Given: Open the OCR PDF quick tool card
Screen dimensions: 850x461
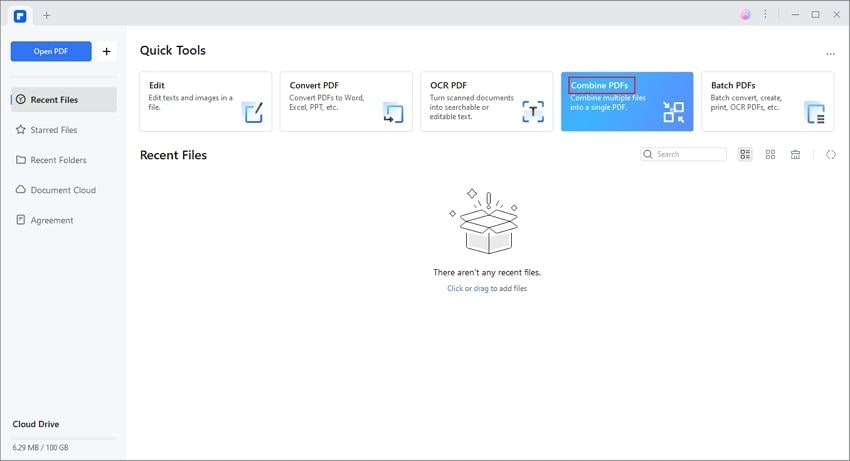Looking at the screenshot, I should pyautogui.click(x=486, y=101).
